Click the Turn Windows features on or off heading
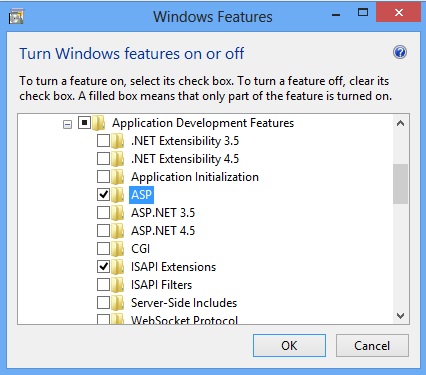Screen dimensions: 426x375 [x=132, y=54]
